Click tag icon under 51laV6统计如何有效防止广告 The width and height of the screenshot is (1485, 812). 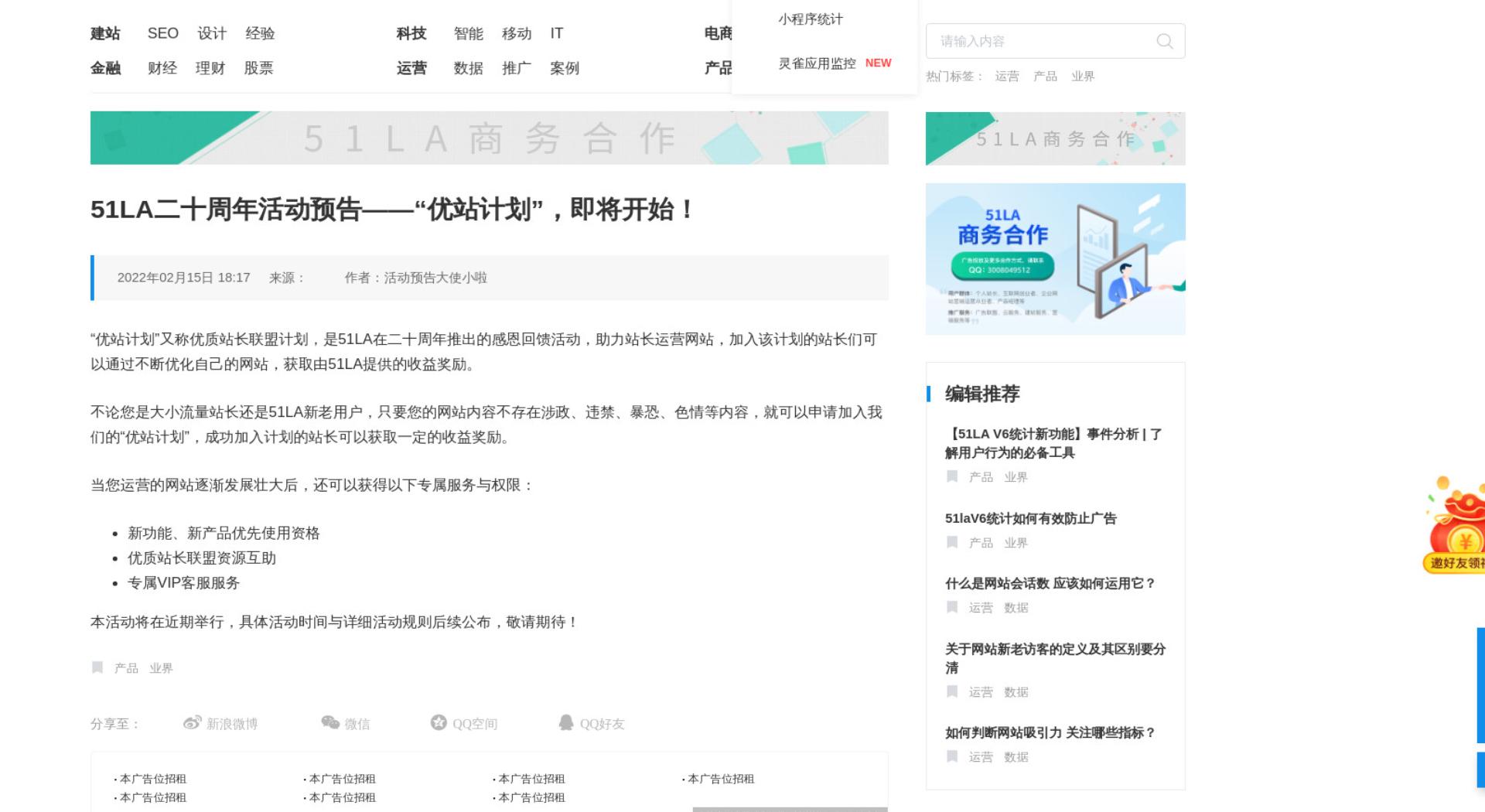[952, 542]
